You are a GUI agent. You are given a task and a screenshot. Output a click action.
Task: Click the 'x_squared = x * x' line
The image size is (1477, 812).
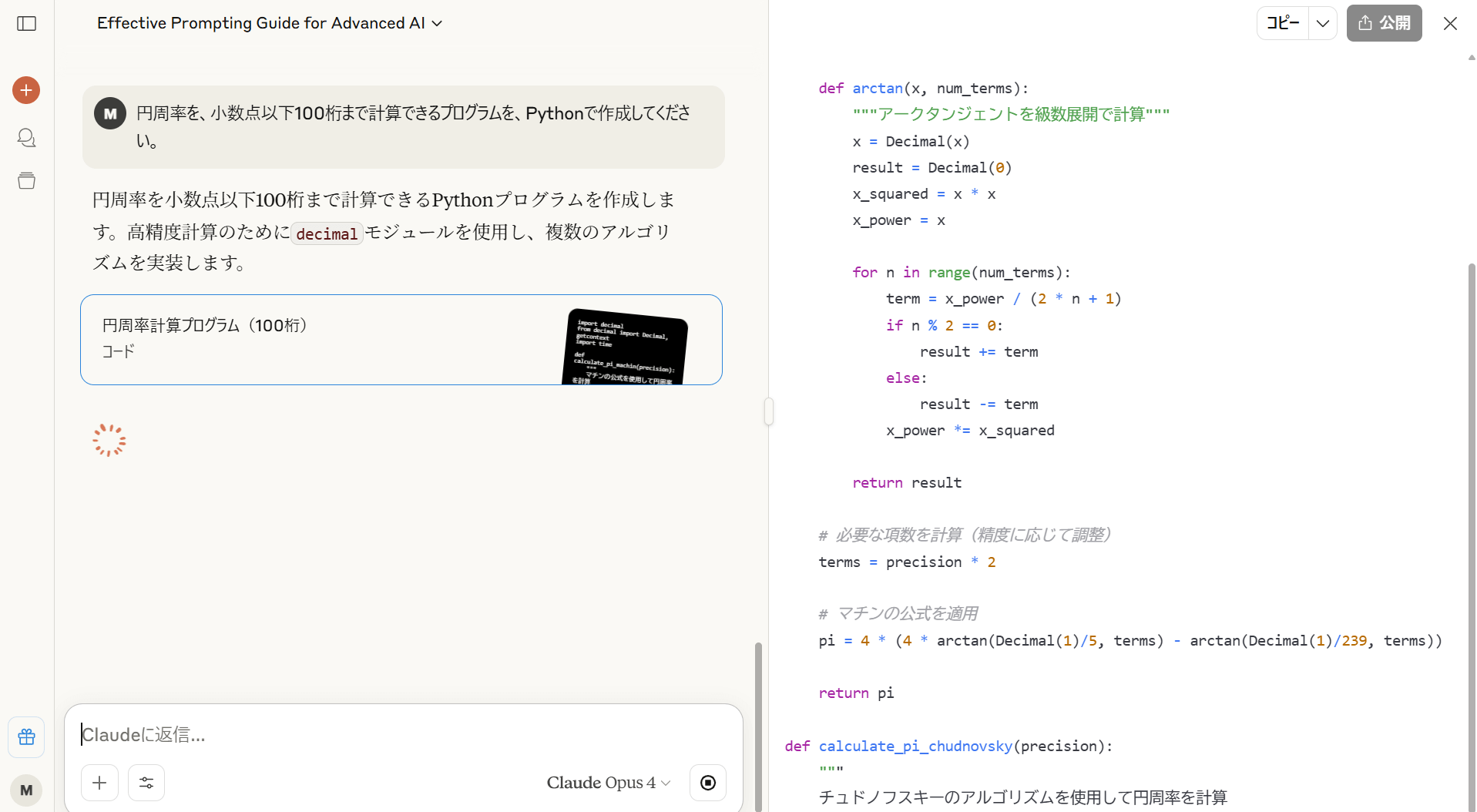tap(924, 194)
